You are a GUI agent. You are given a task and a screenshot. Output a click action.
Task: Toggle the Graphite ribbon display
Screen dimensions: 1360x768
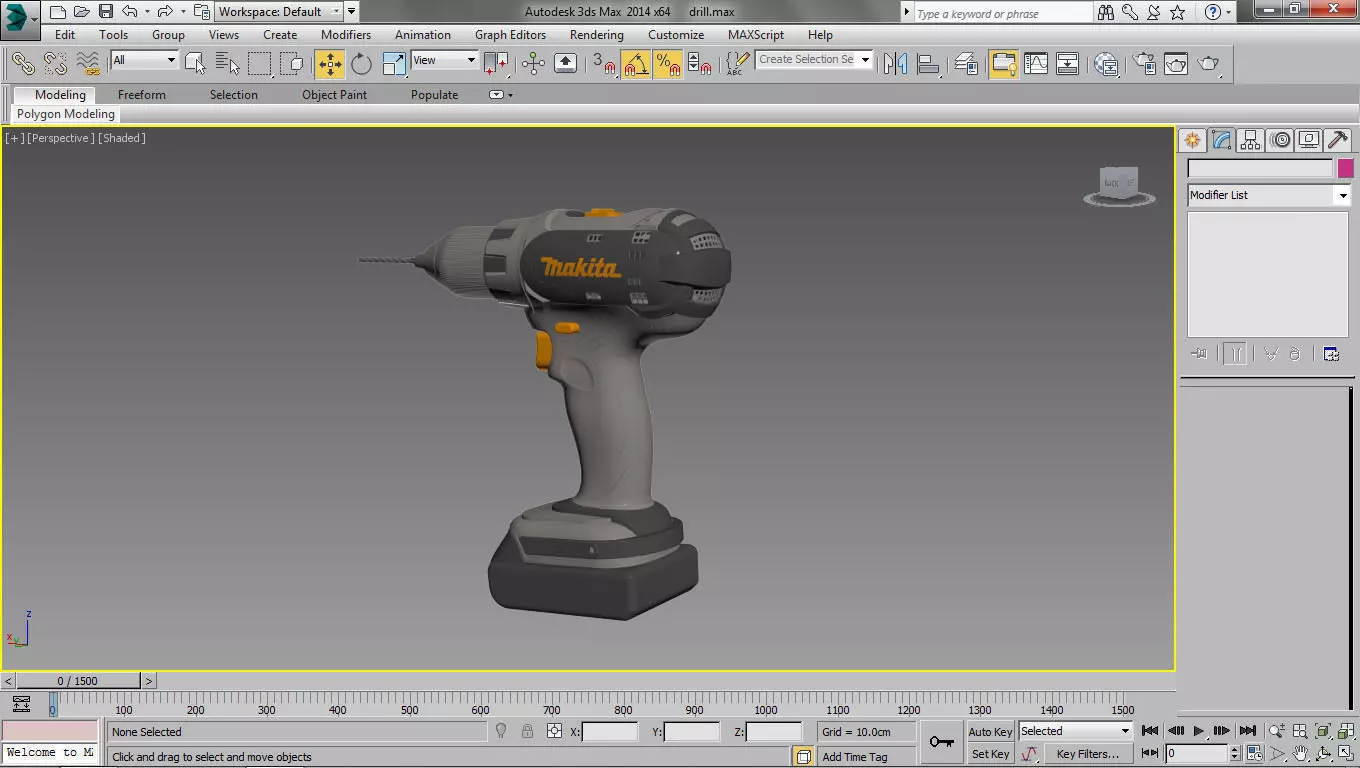click(x=1003, y=64)
